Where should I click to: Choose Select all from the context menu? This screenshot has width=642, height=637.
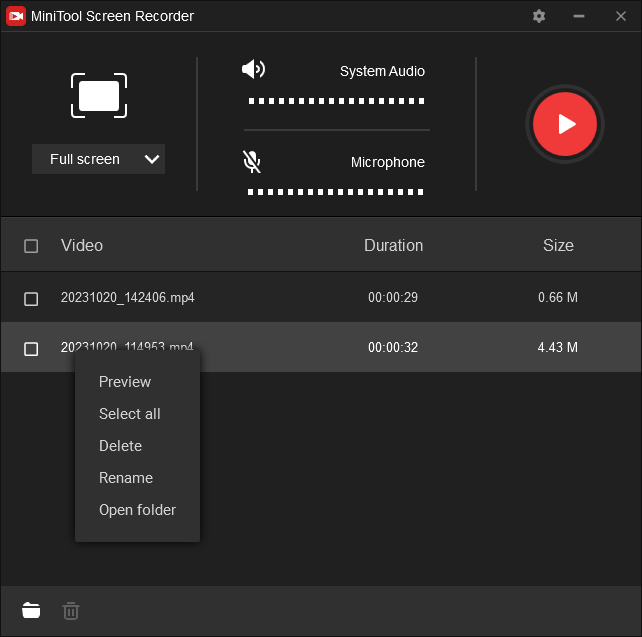tap(129, 413)
